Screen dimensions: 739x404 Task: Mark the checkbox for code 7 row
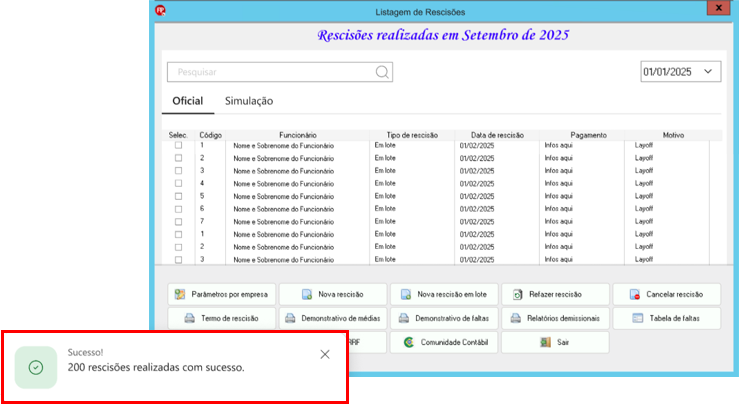[x=178, y=222]
